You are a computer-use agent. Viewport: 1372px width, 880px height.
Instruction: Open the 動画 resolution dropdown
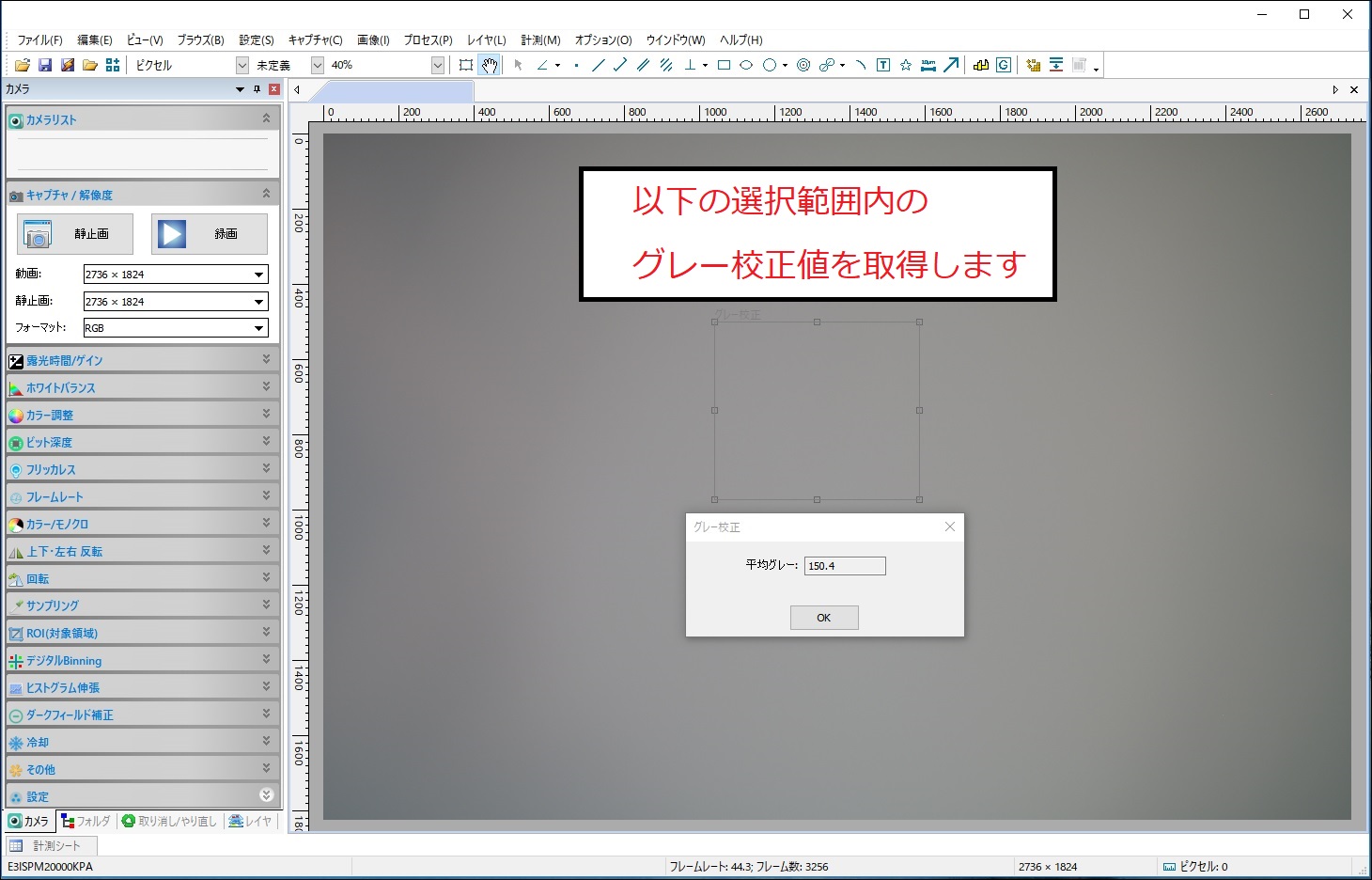(x=258, y=275)
